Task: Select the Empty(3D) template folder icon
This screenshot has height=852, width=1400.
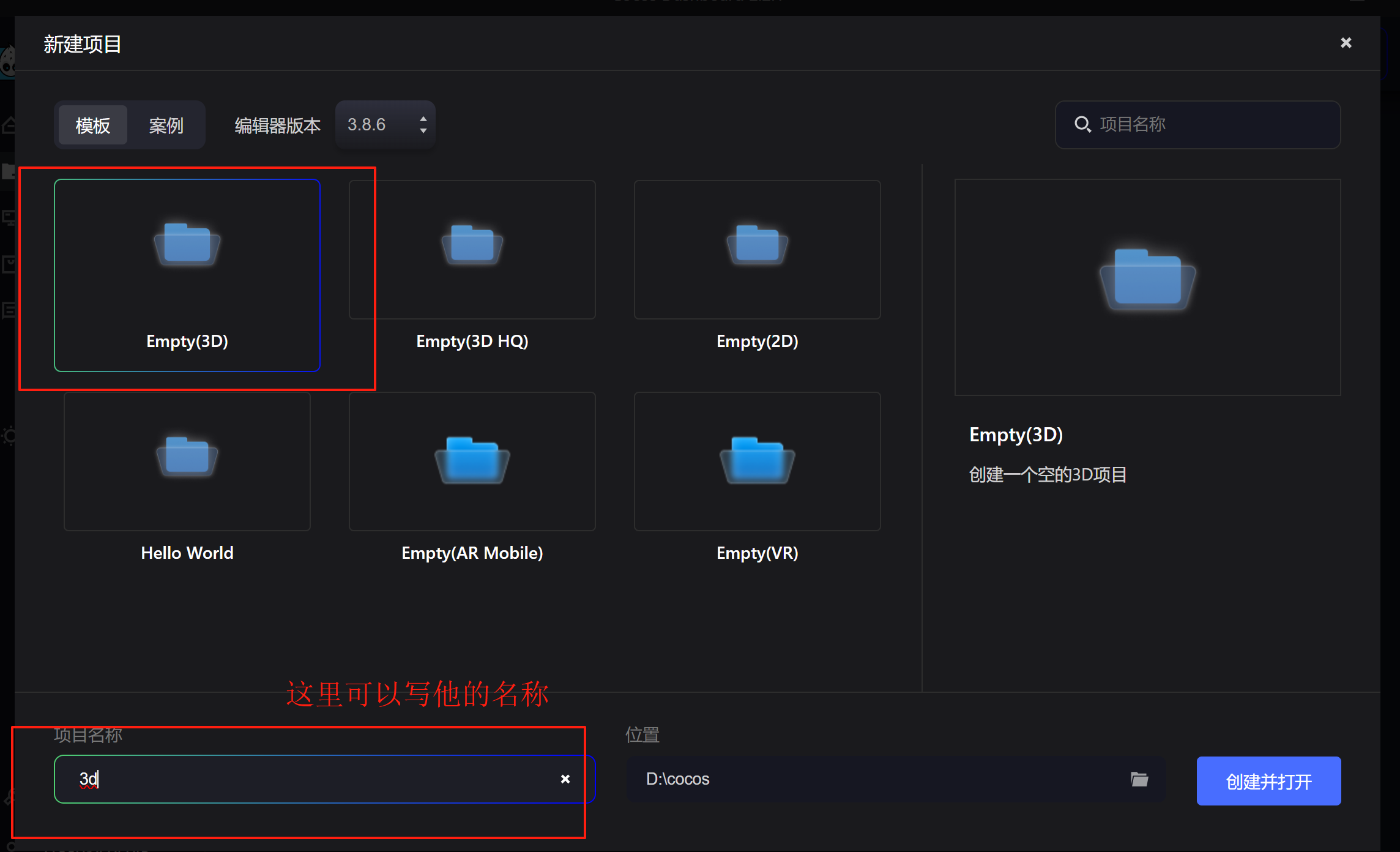Action: [x=187, y=244]
